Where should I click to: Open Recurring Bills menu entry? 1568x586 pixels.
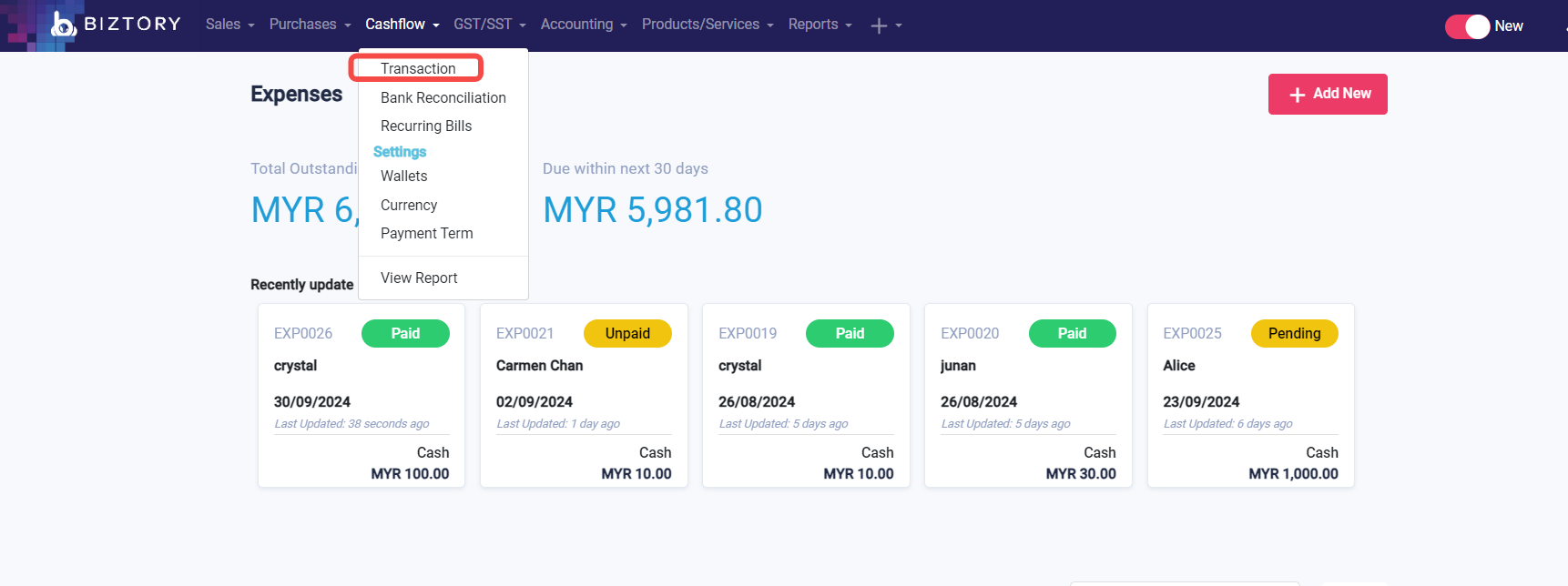click(426, 126)
